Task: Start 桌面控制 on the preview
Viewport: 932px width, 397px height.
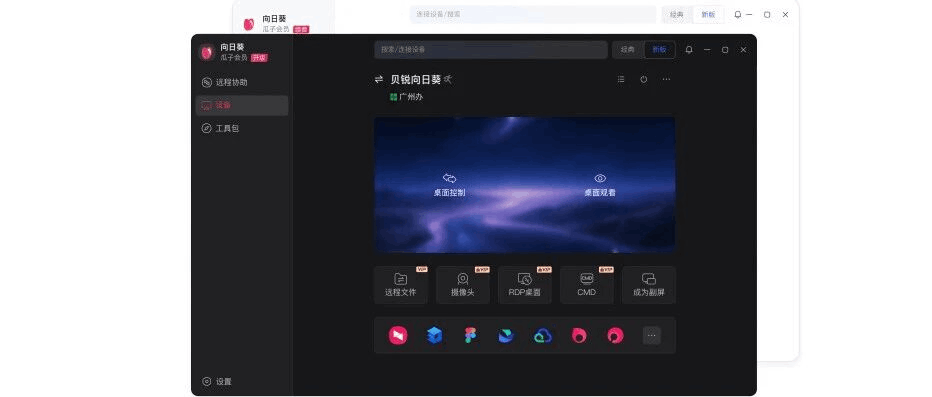Action: click(449, 185)
